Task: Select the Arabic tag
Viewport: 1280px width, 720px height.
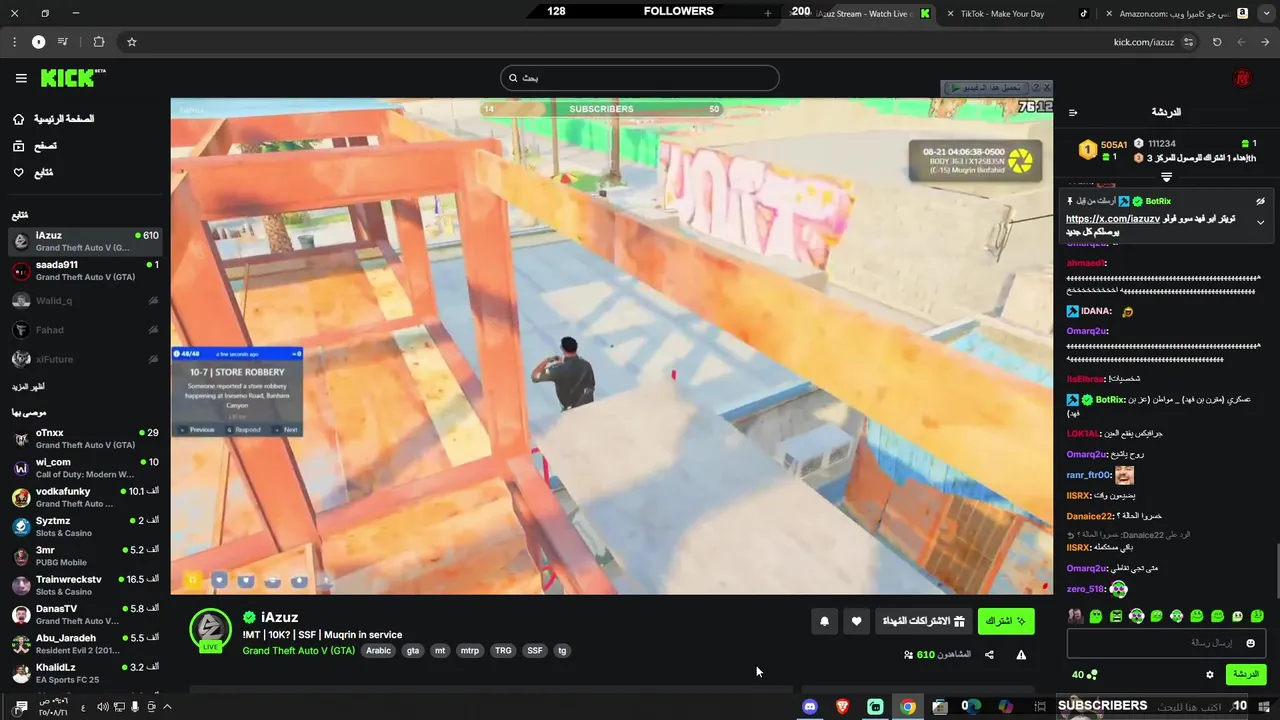Action: coord(378,650)
